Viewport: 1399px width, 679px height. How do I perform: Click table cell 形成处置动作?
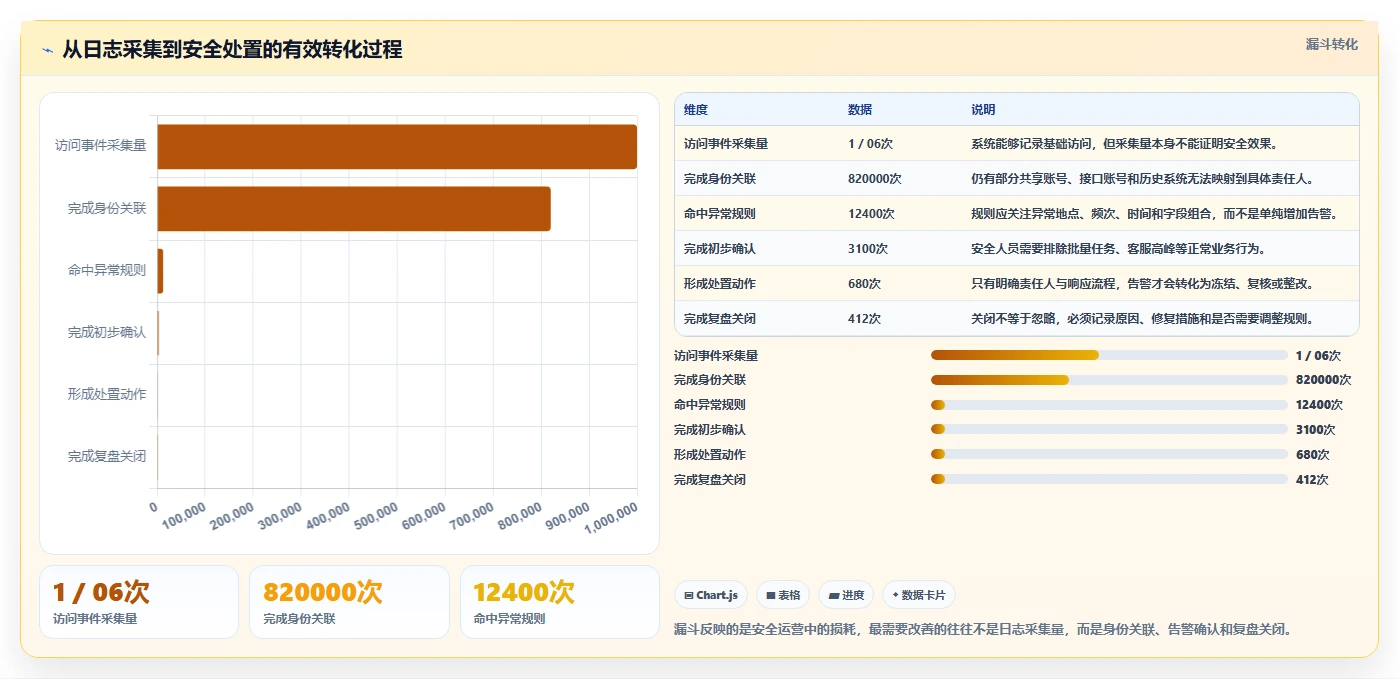720,284
